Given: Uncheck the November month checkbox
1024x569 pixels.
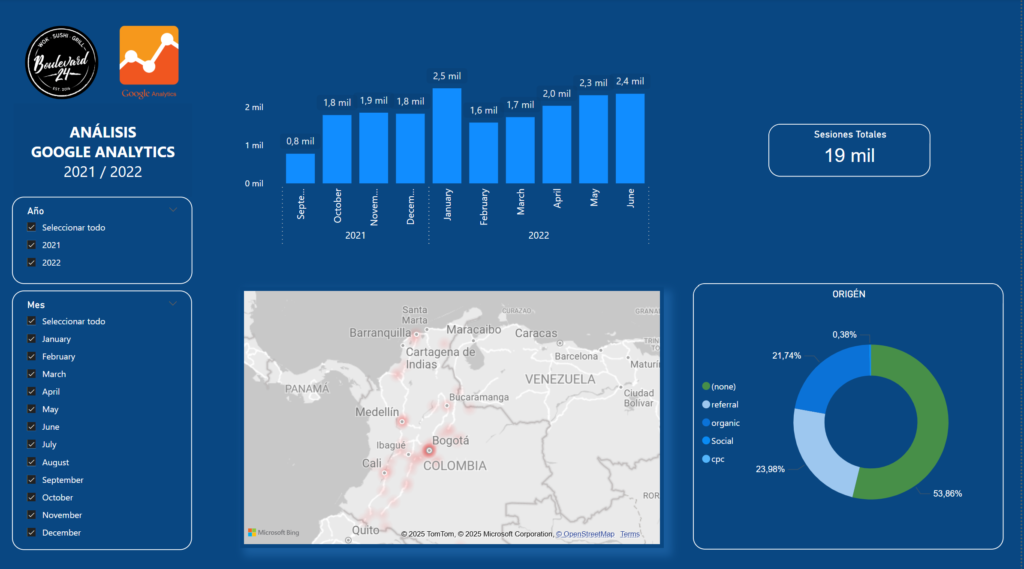Looking at the screenshot, I should (x=31, y=515).
